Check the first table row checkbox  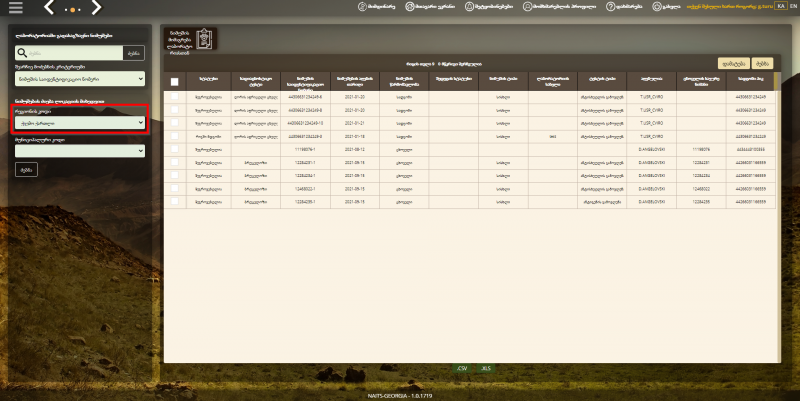[174, 96]
